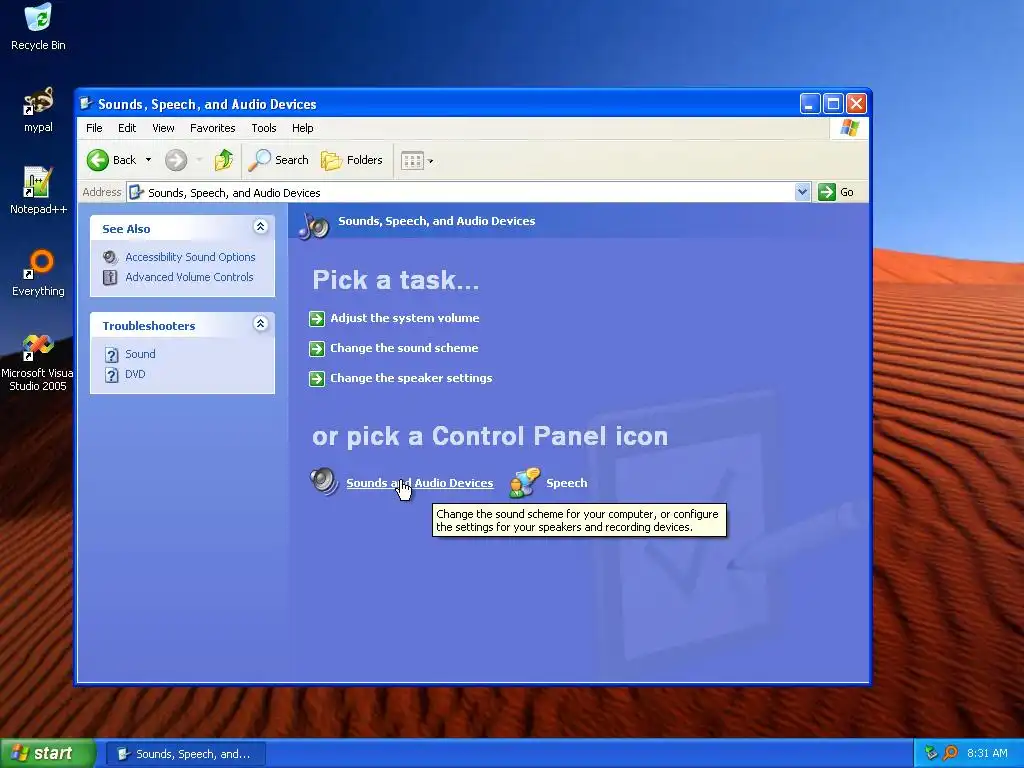Open the Views button menu
The image size is (1024, 768).
[417, 160]
